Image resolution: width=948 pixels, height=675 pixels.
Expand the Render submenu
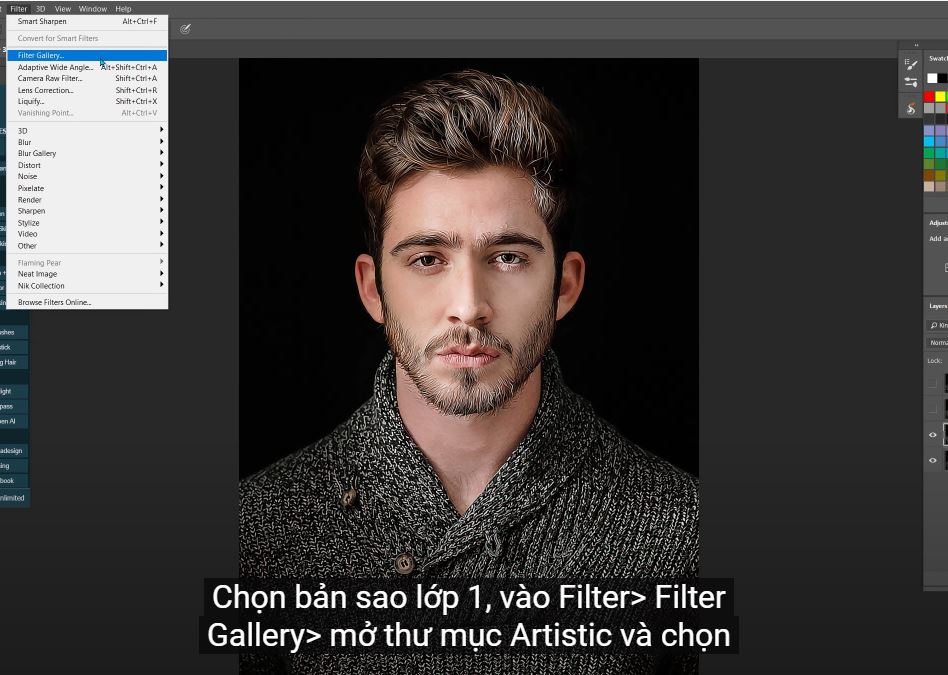[x=87, y=200]
